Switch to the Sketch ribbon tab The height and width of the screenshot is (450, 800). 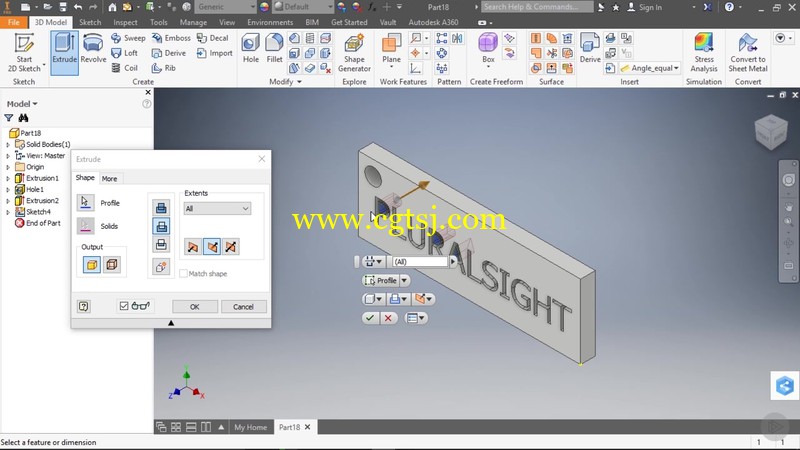(90, 22)
